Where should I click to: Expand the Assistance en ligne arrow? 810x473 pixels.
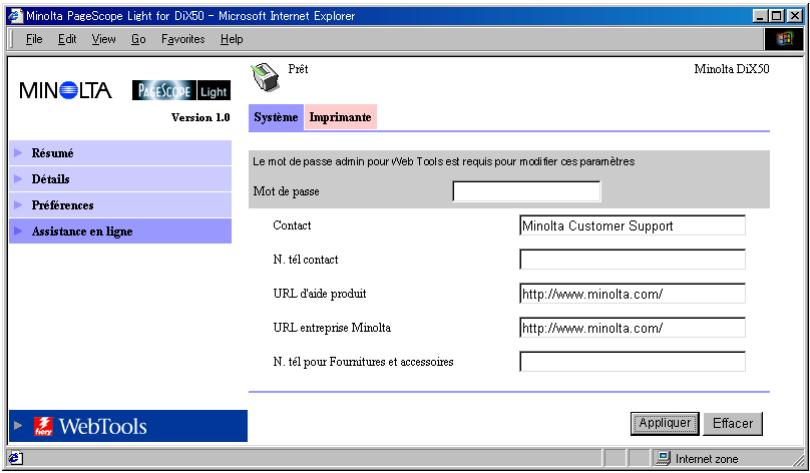coord(18,231)
